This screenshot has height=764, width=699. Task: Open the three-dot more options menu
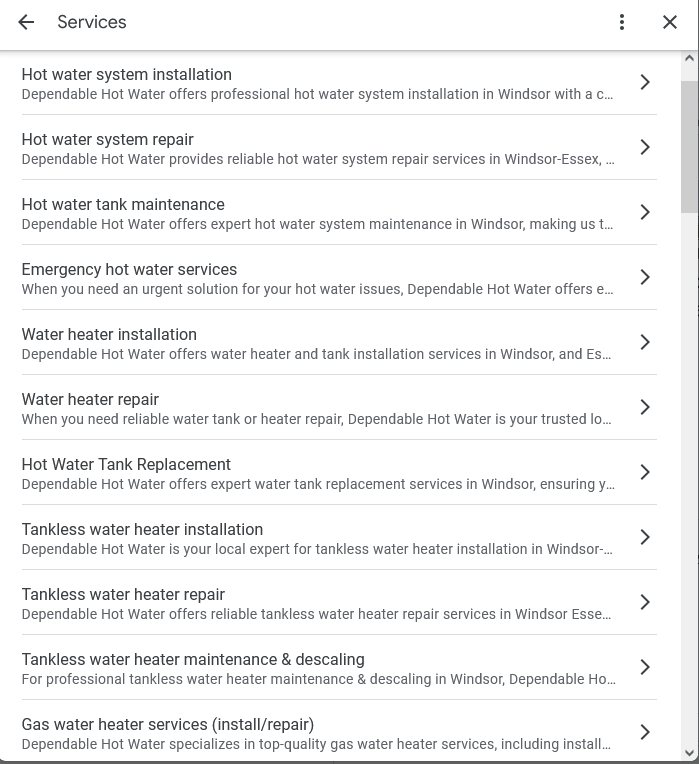[622, 22]
